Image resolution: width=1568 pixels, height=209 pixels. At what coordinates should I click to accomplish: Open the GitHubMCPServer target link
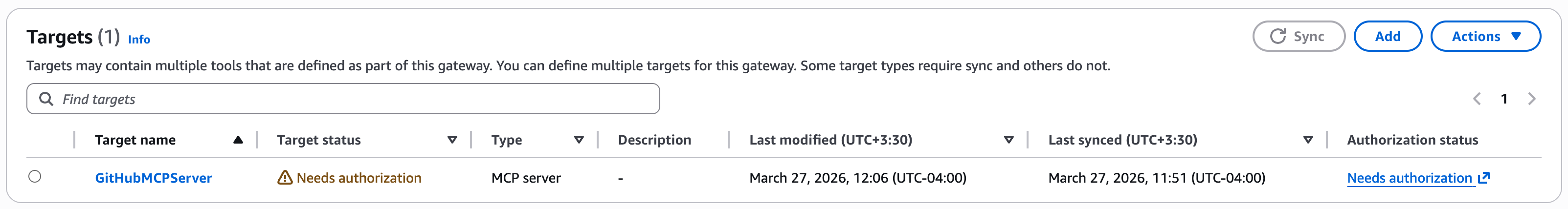(x=154, y=178)
